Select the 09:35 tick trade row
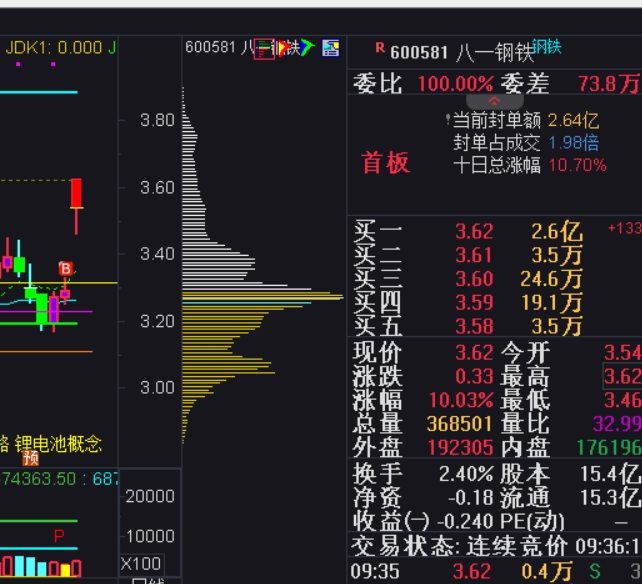The height and width of the screenshot is (584, 642). click(495, 571)
